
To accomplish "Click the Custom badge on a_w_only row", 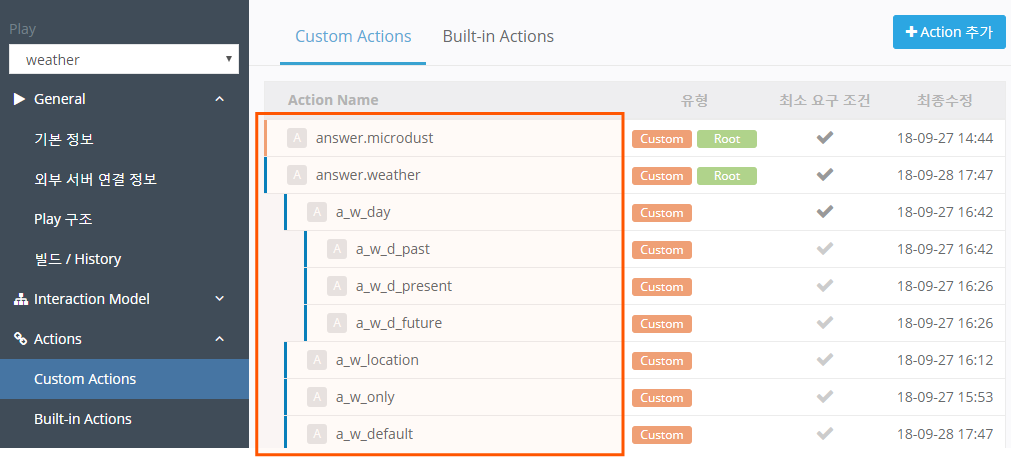I will point(662,398).
